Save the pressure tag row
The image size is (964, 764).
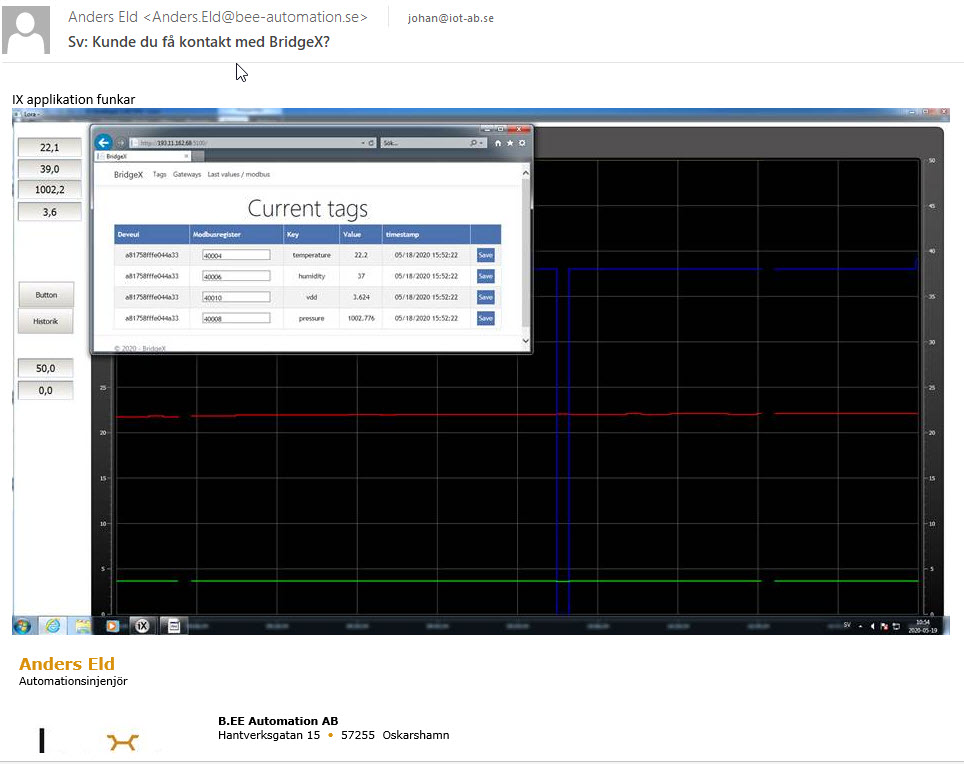click(486, 318)
